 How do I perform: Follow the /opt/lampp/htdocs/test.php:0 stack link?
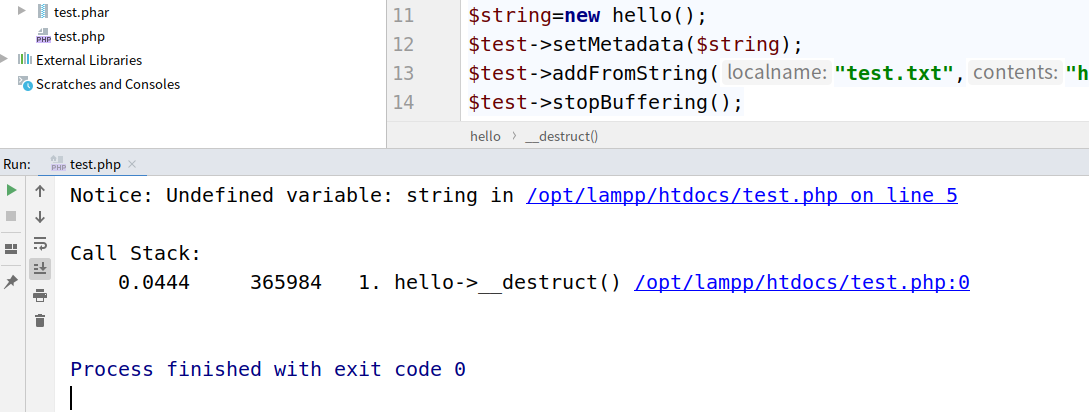802,283
